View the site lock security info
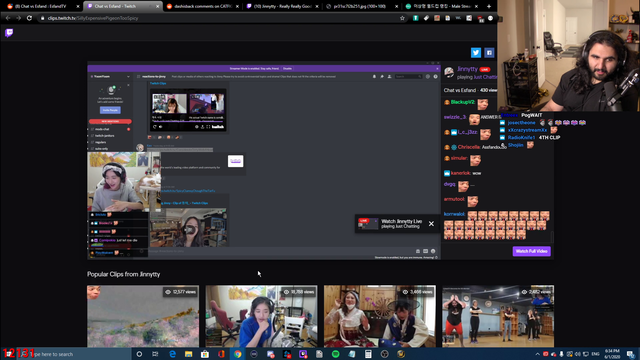 (x=42, y=18)
